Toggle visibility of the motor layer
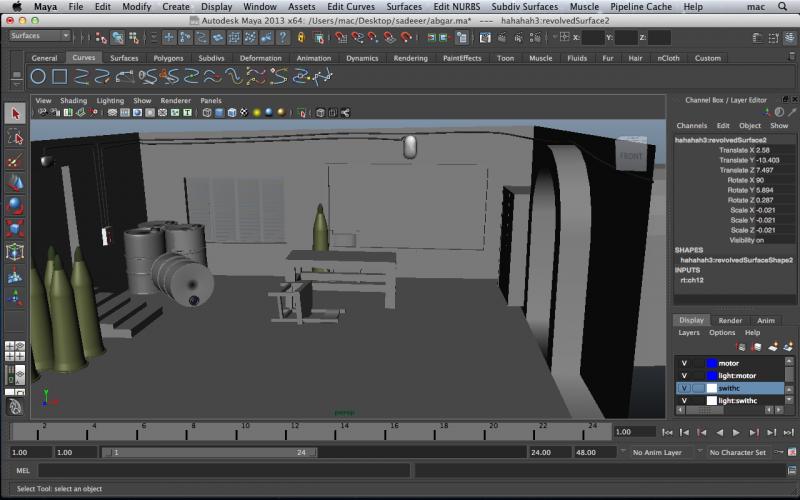 684,363
